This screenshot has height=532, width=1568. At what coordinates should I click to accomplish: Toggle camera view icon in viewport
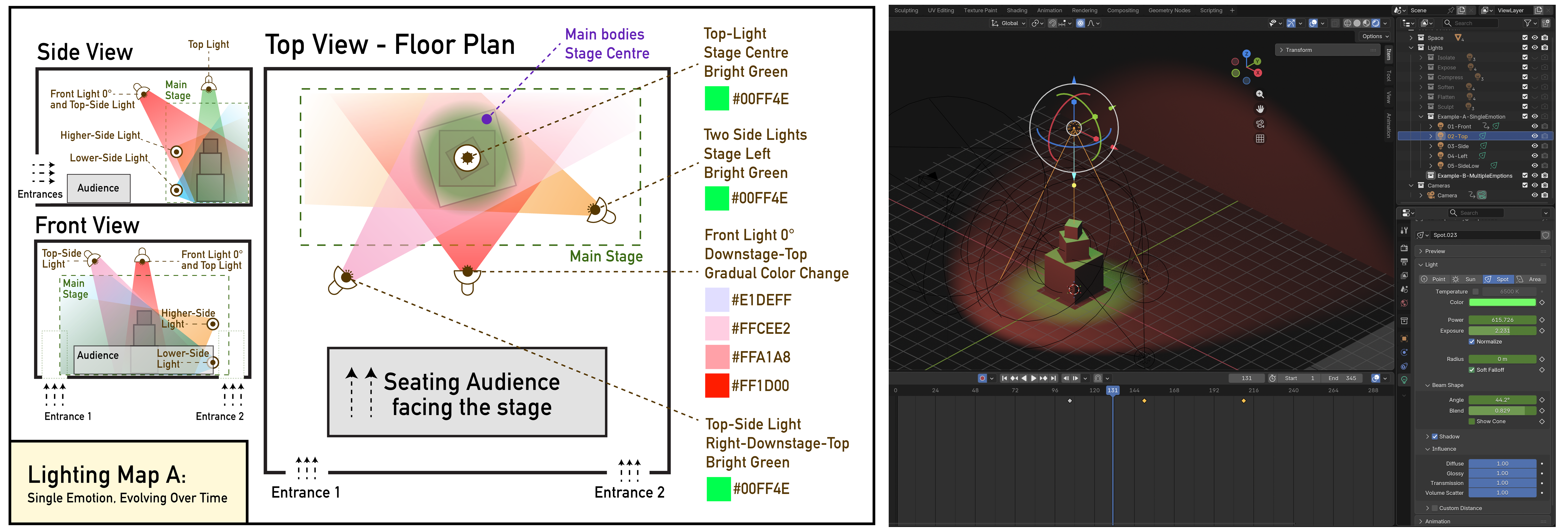point(1260,124)
